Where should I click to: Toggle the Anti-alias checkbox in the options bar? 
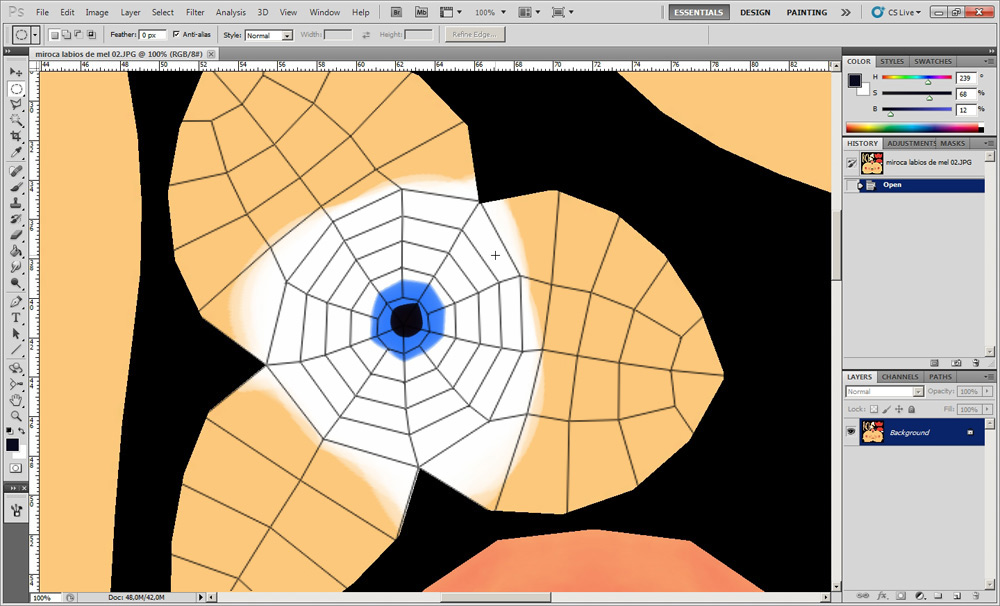click(x=174, y=33)
